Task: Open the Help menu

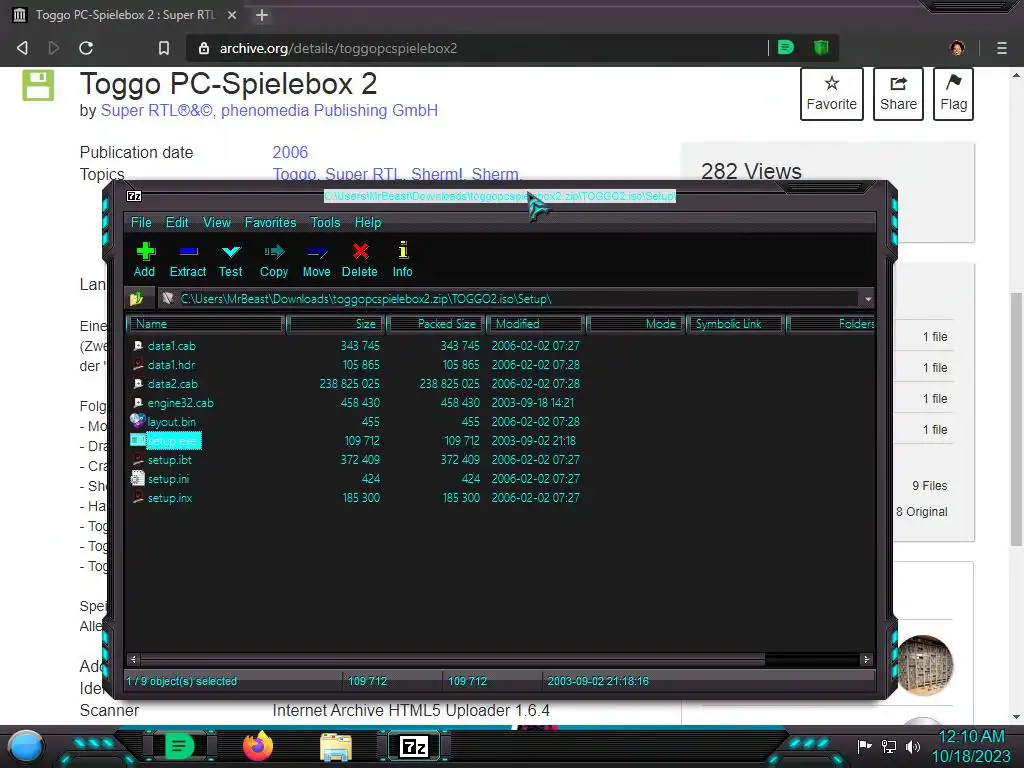Action: (x=368, y=222)
